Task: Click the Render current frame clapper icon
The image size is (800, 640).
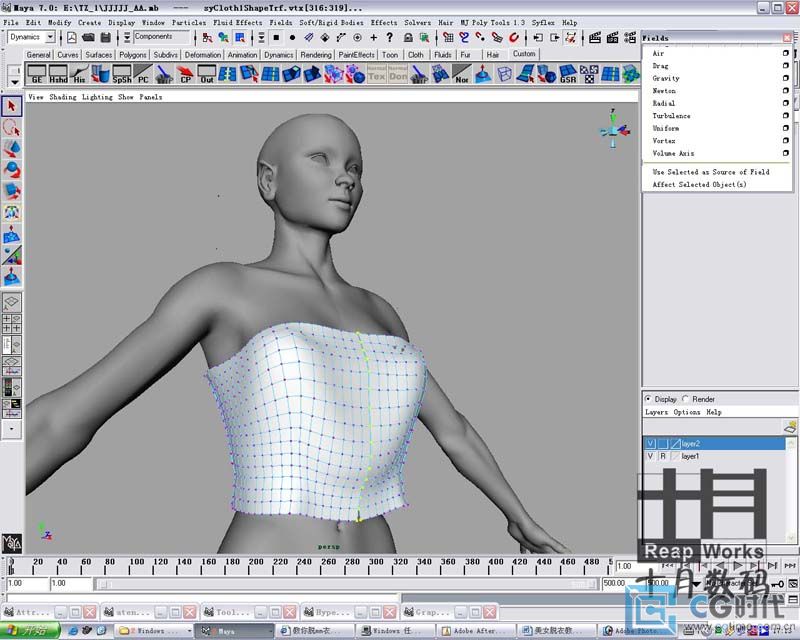Action: [x=594, y=37]
